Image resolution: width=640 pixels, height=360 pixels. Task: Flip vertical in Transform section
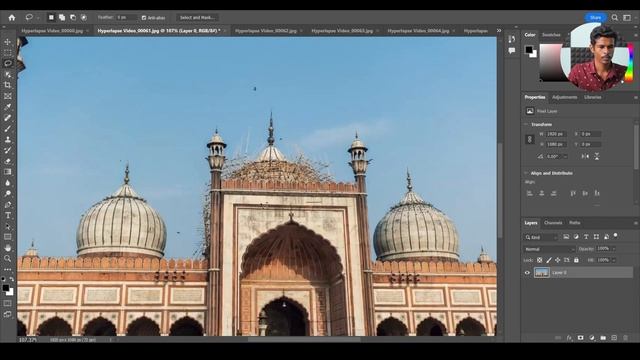pos(597,156)
